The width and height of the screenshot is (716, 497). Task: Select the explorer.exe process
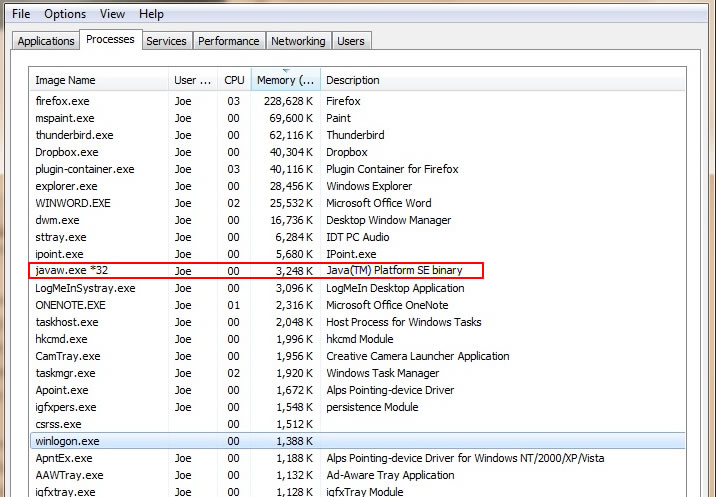click(357, 186)
